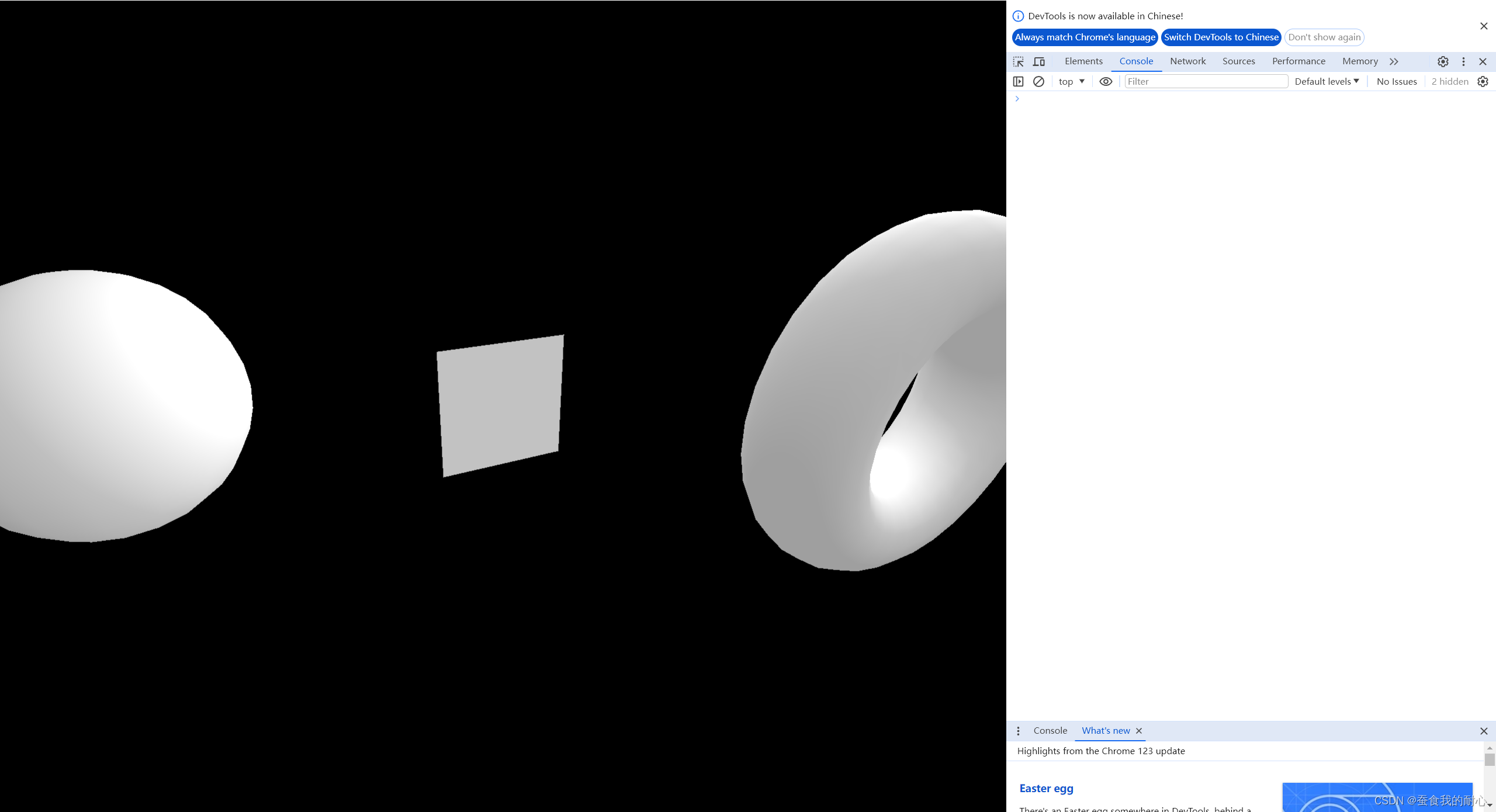Click the Easter egg heading link

point(1046,789)
